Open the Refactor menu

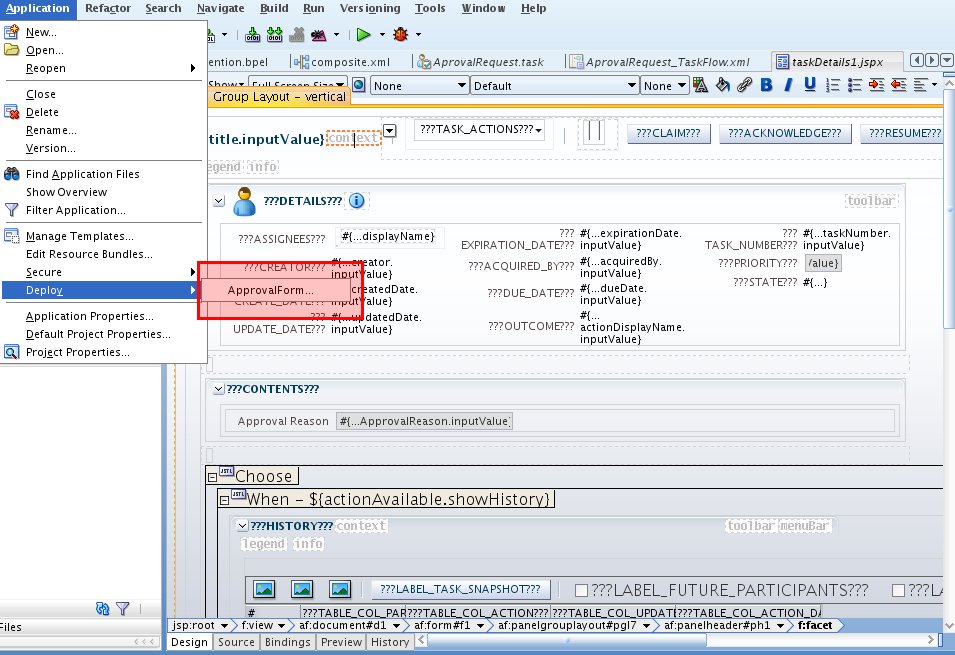tap(108, 9)
